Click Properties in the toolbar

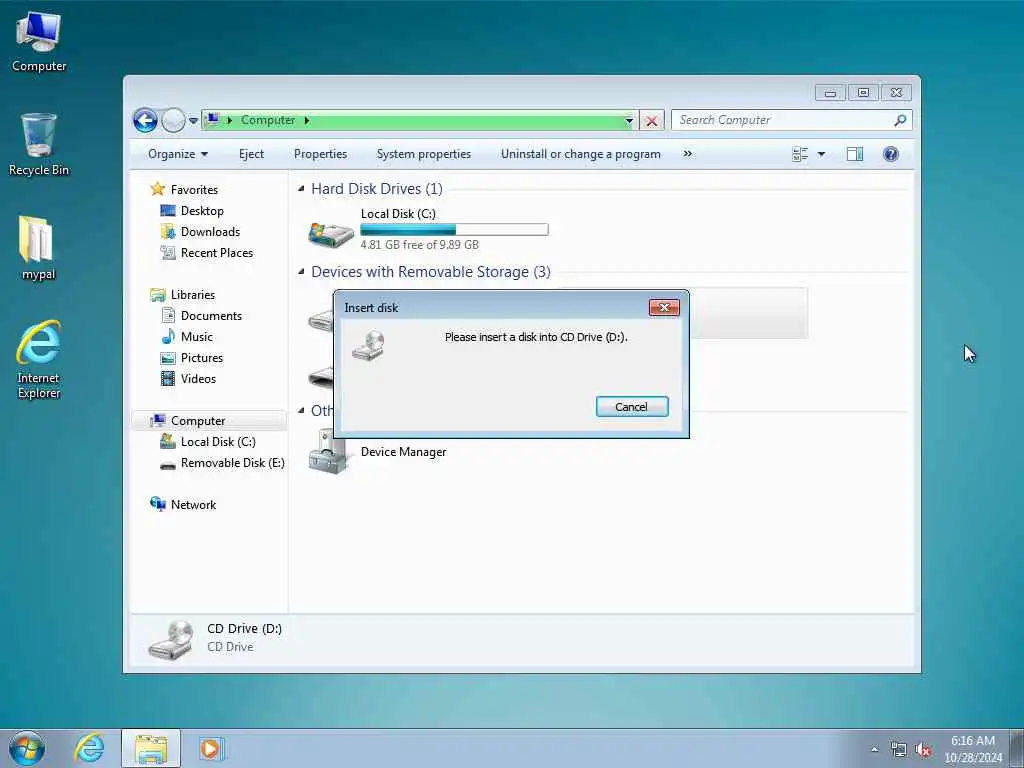[320, 154]
